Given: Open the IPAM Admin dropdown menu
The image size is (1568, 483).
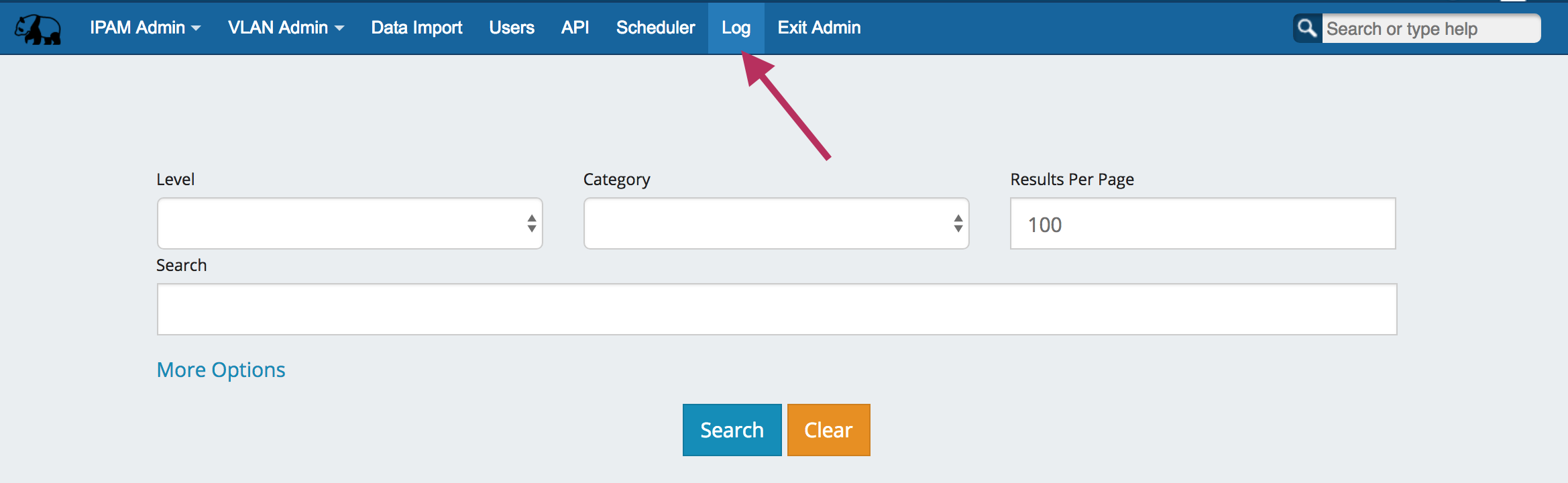Looking at the screenshot, I should 145,28.
